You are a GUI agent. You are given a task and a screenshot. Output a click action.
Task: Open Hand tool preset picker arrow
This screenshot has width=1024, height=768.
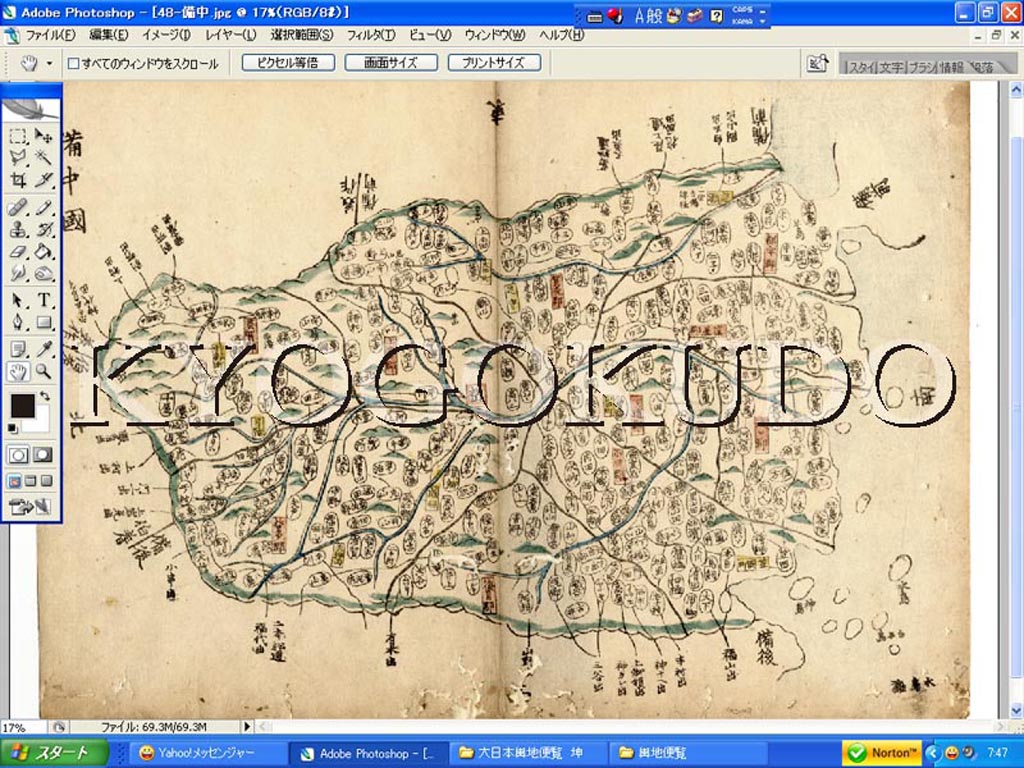pyautogui.click(x=49, y=63)
